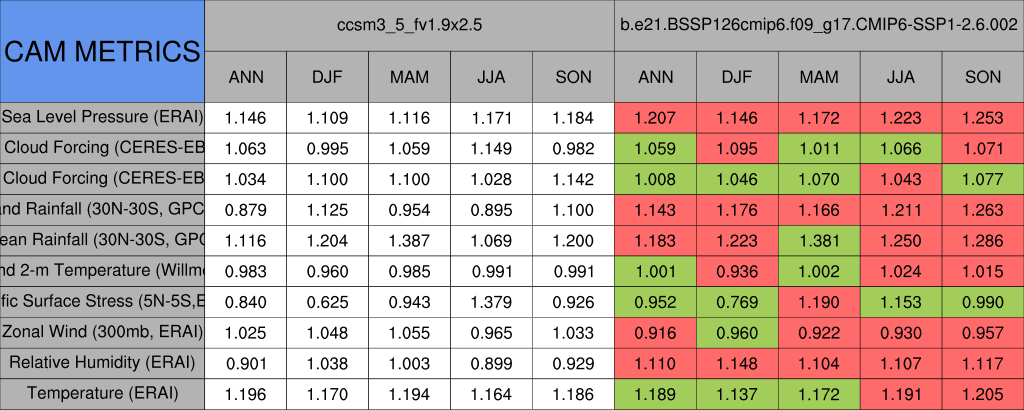Open the 2-m Temperature (Willmott) row label
Viewport: 1024px width, 410px height.
click(102, 270)
